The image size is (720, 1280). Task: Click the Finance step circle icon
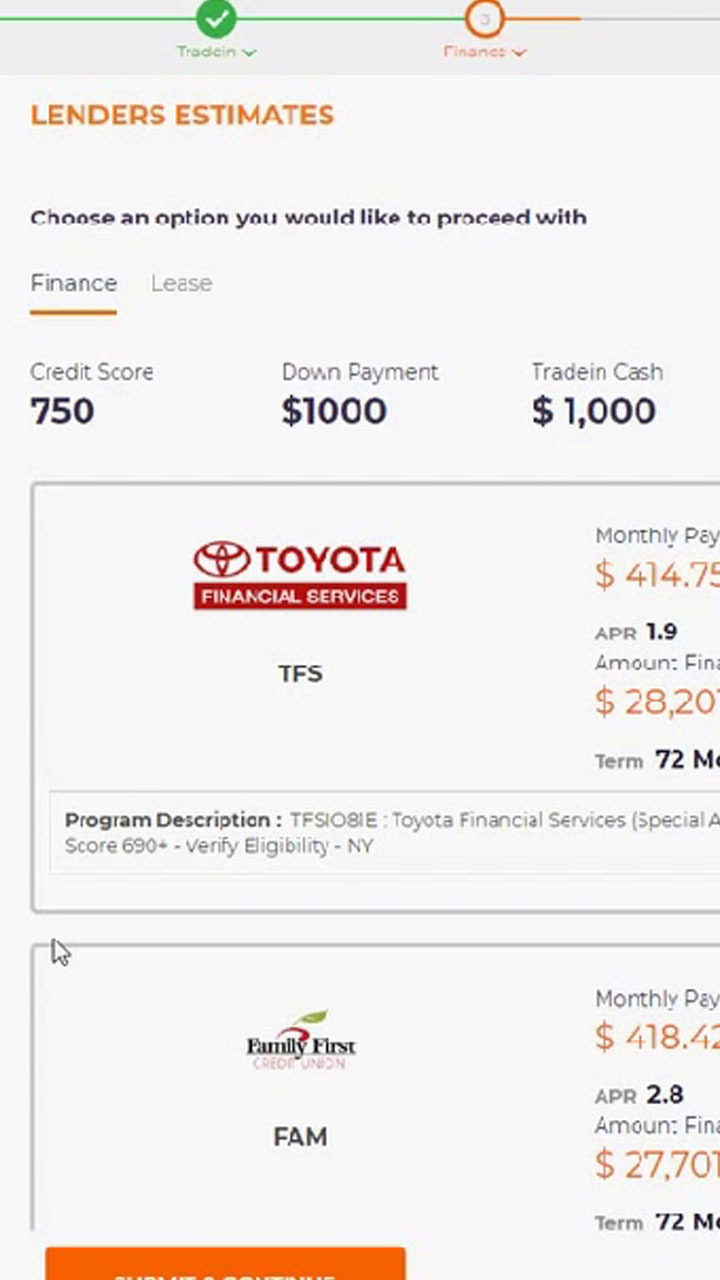click(484, 18)
